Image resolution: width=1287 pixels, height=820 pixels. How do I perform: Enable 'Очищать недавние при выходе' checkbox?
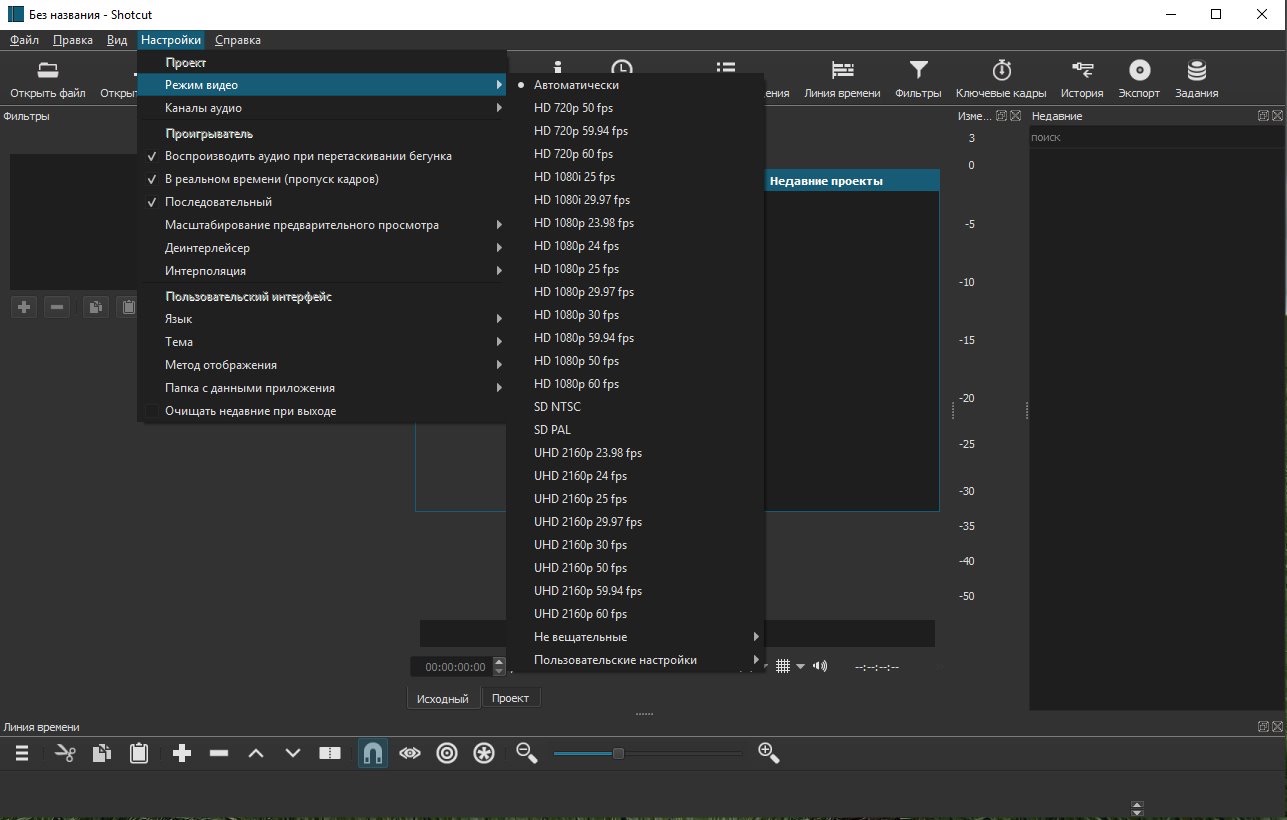[152, 411]
